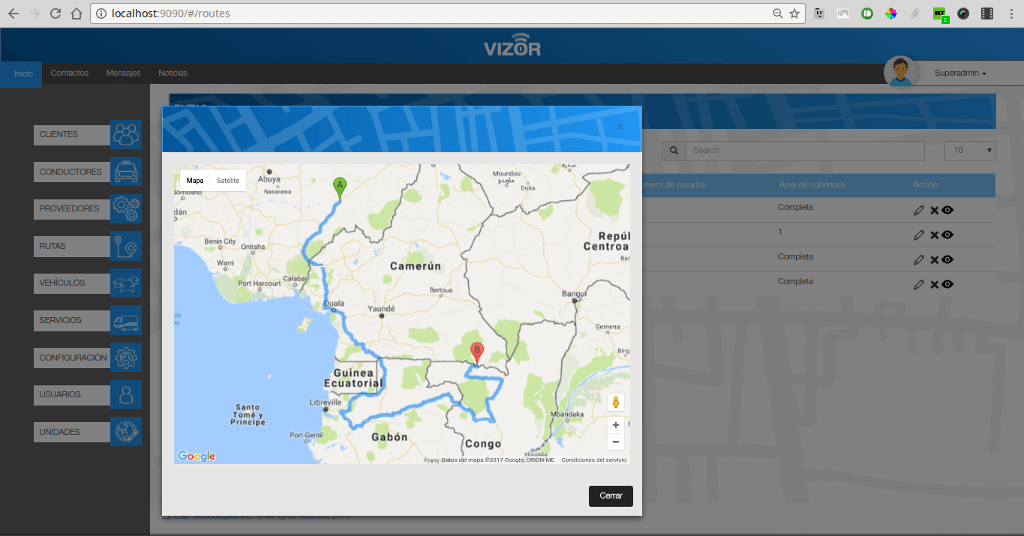
Task: Open the Mensajes menu item
Action: (123, 73)
